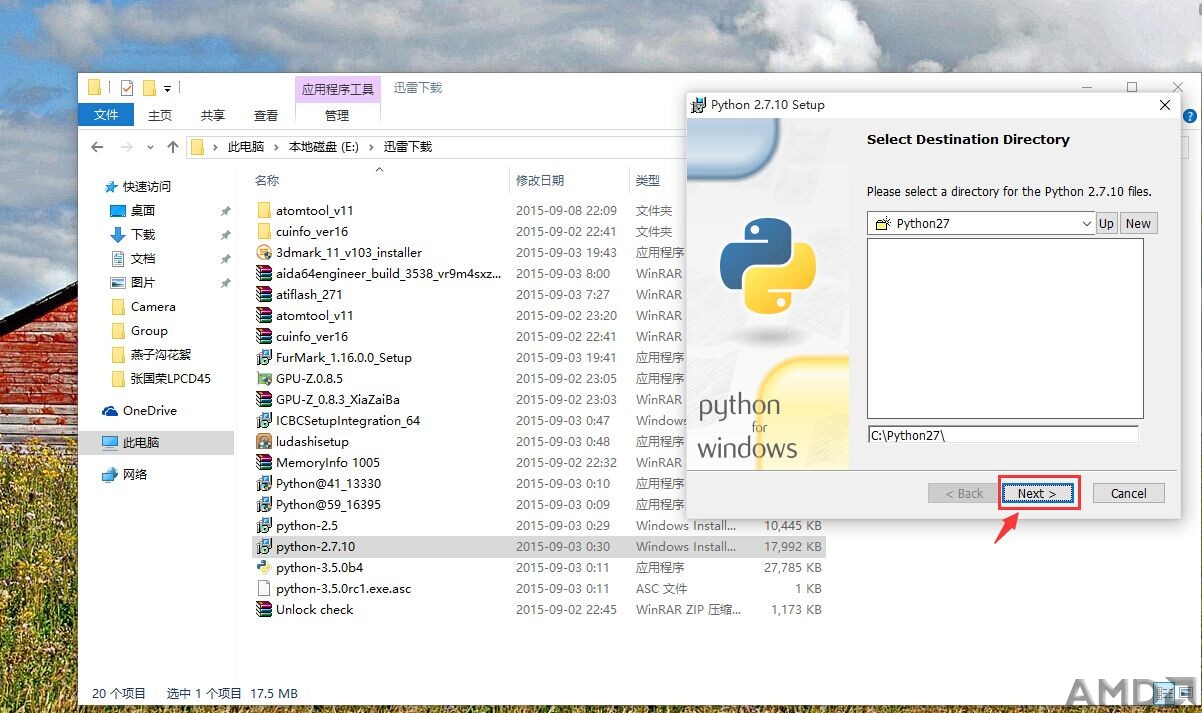This screenshot has width=1202, height=713.
Task: Select the atiflash_271 archive icon
Action: (x=264, y=295)
